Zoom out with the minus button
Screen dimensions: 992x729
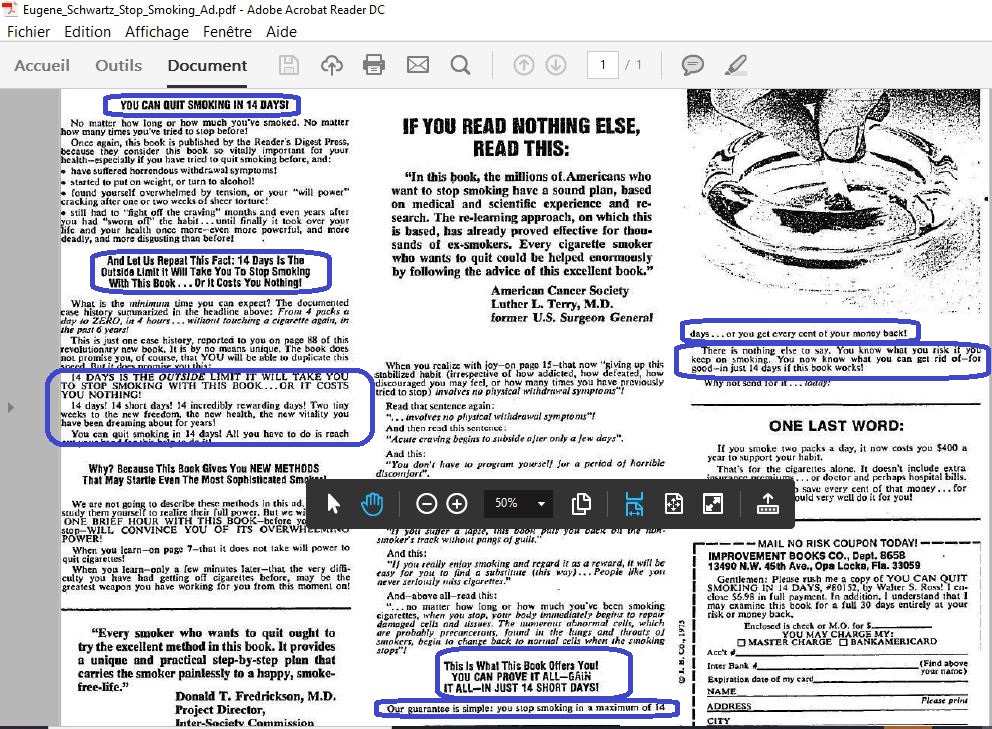point(426,504)
